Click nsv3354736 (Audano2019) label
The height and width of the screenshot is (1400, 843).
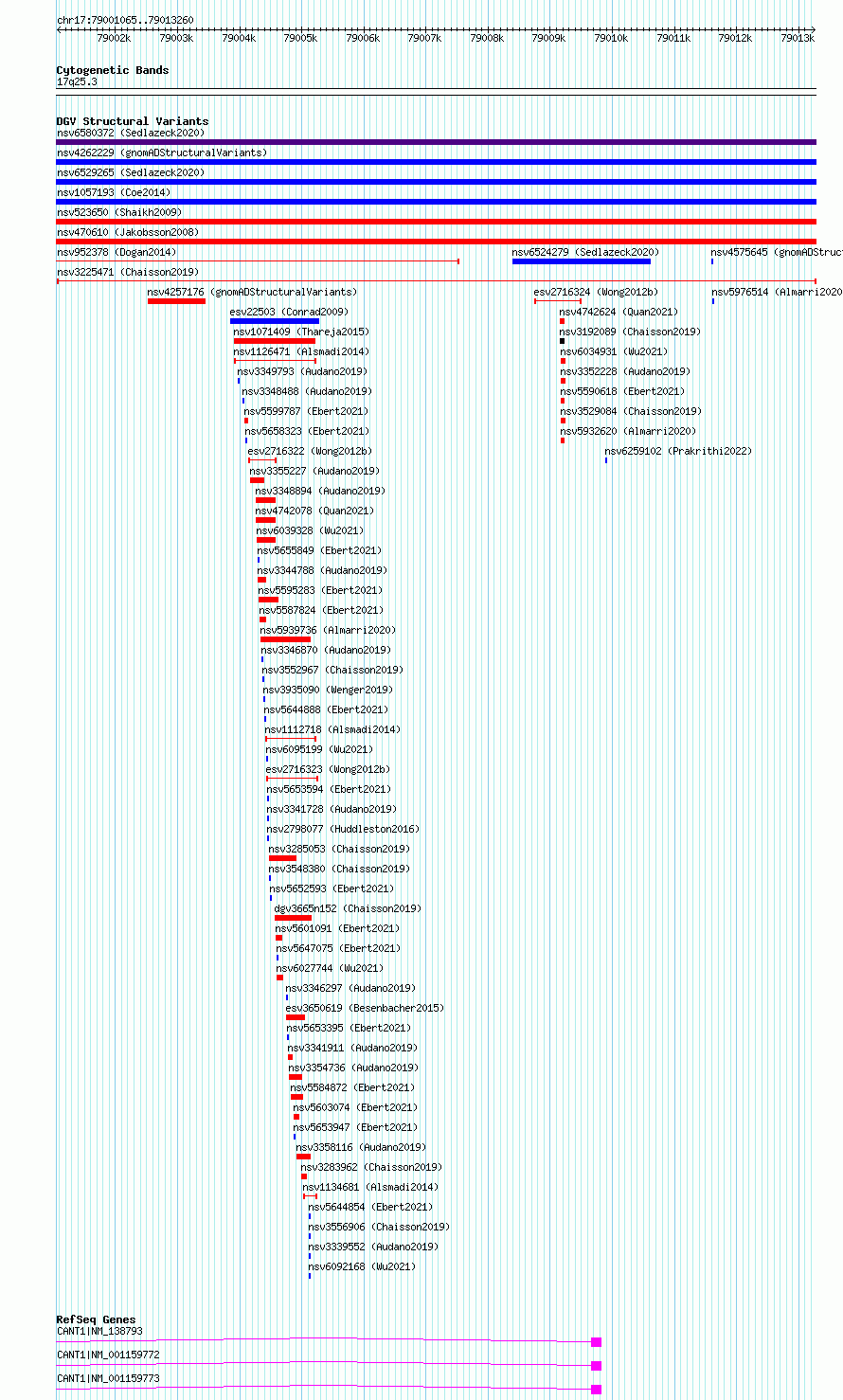pyautogui.click(x=353, y=1068)
